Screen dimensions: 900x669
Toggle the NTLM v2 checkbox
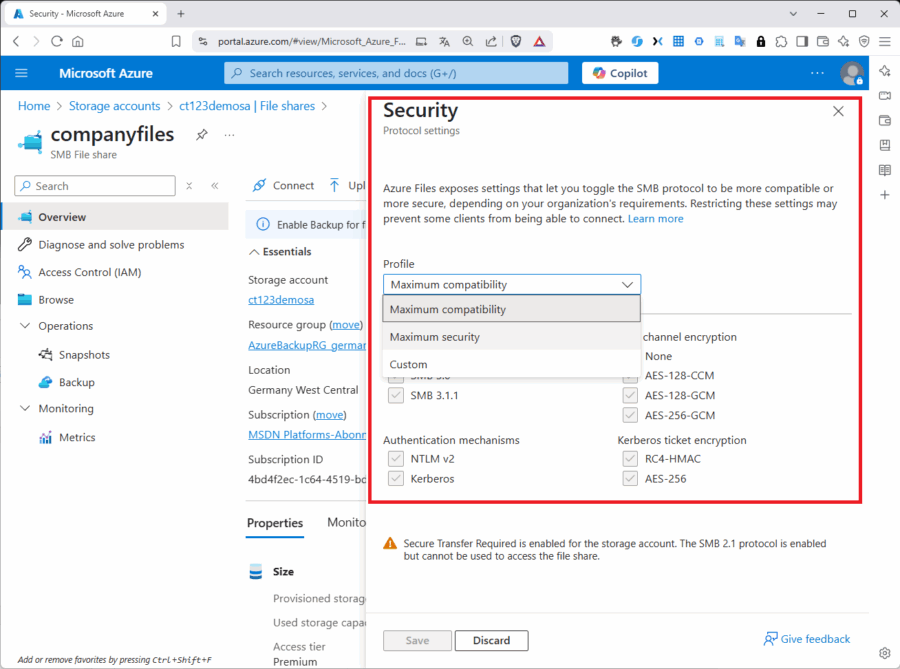395,458
